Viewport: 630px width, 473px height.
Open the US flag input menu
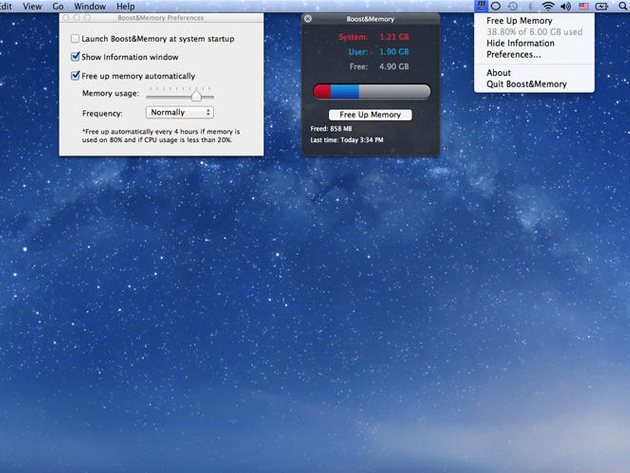coord(584,6)
